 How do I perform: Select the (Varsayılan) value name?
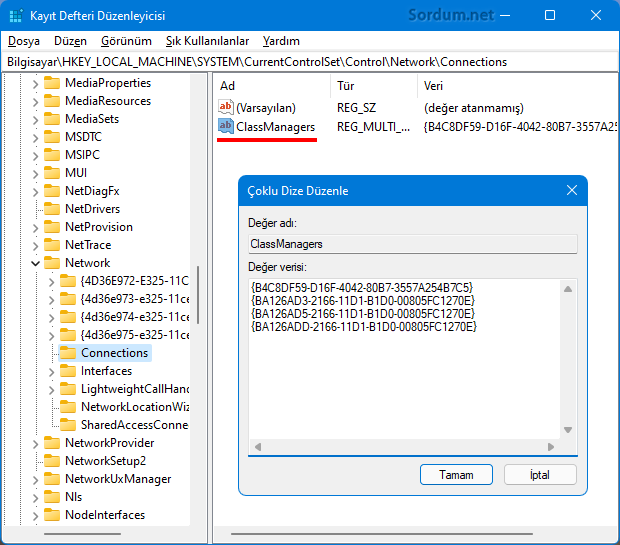click(x=266, y=108)
